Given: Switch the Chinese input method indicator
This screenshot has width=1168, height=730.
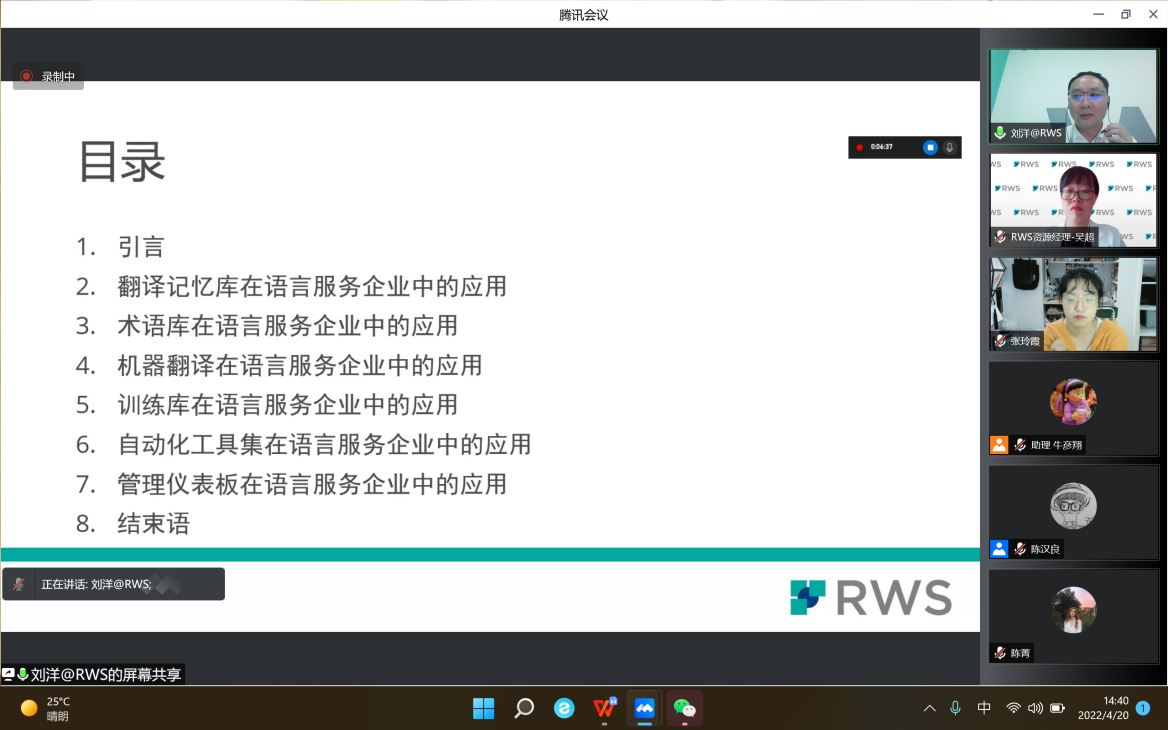Looking at the screenshot, I should 984,708.
